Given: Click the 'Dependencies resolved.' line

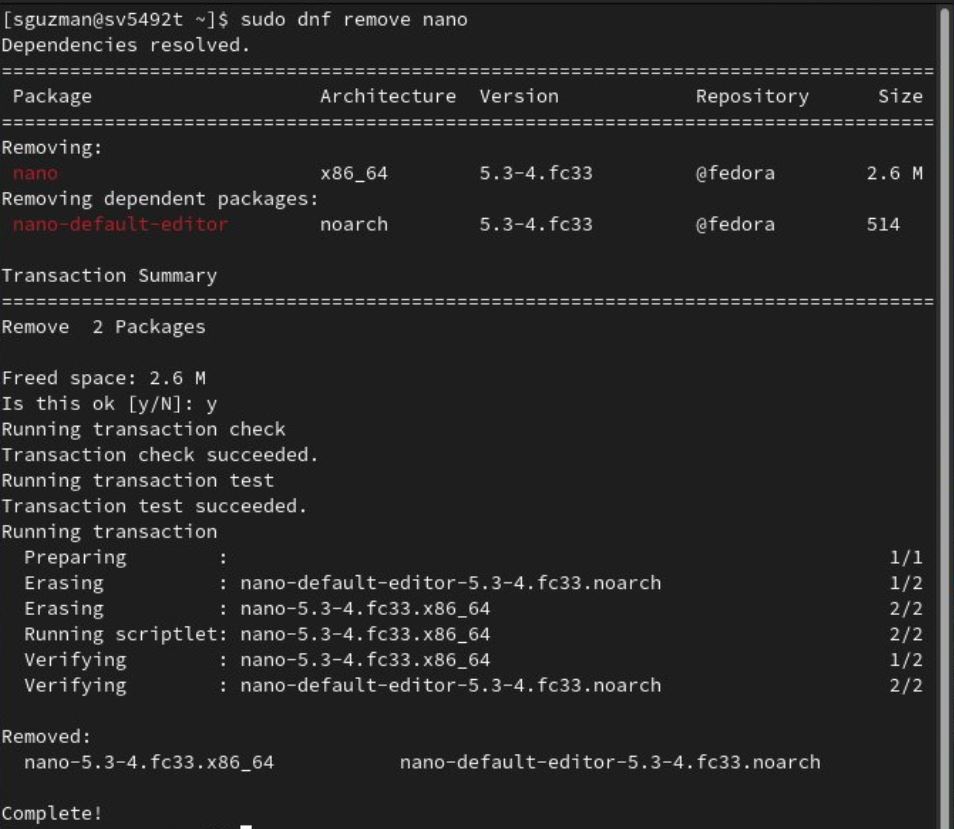Looking at the screenshot, I should [126, 46].
